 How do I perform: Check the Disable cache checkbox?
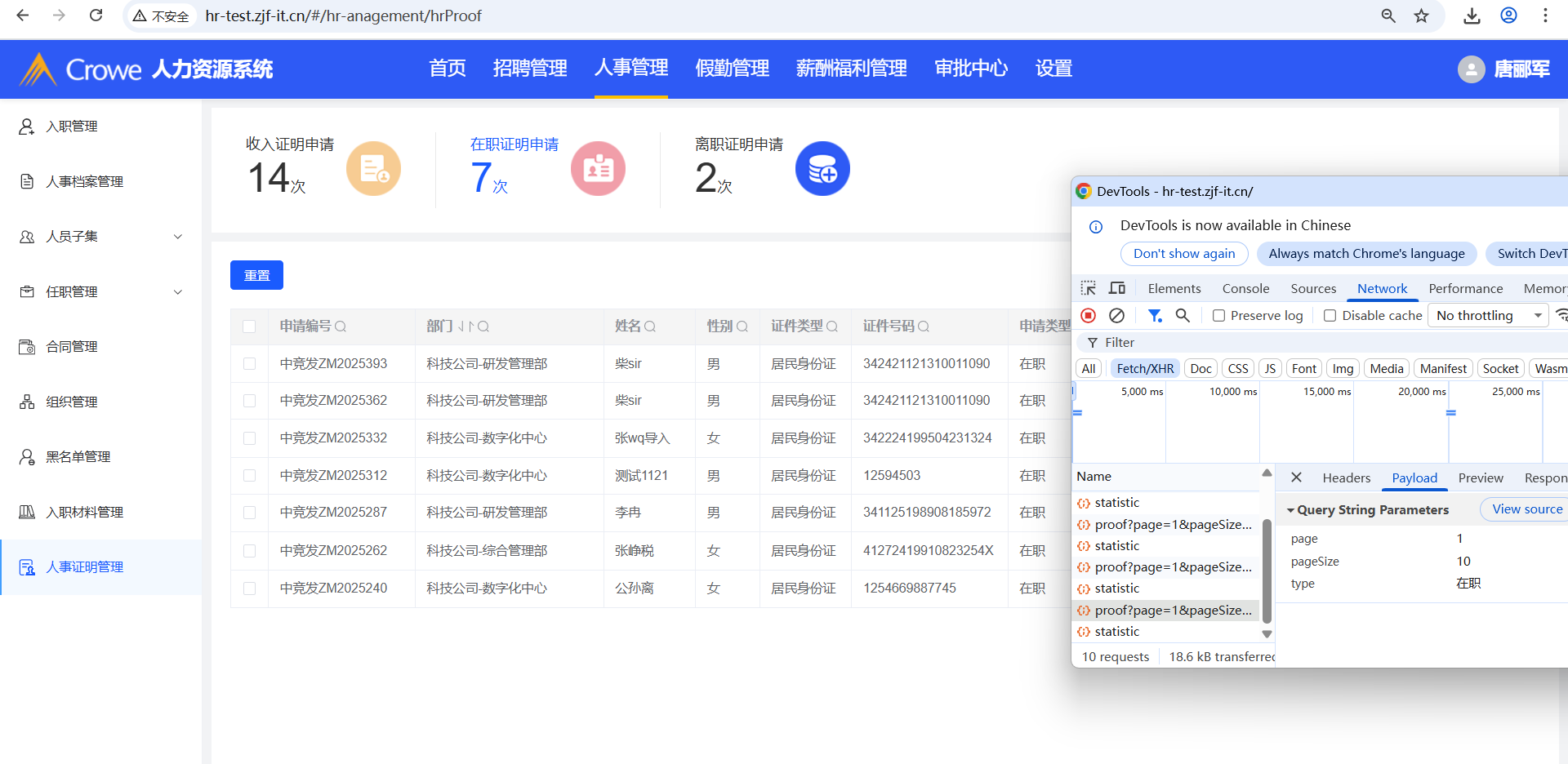click(x=1330, y=316)
